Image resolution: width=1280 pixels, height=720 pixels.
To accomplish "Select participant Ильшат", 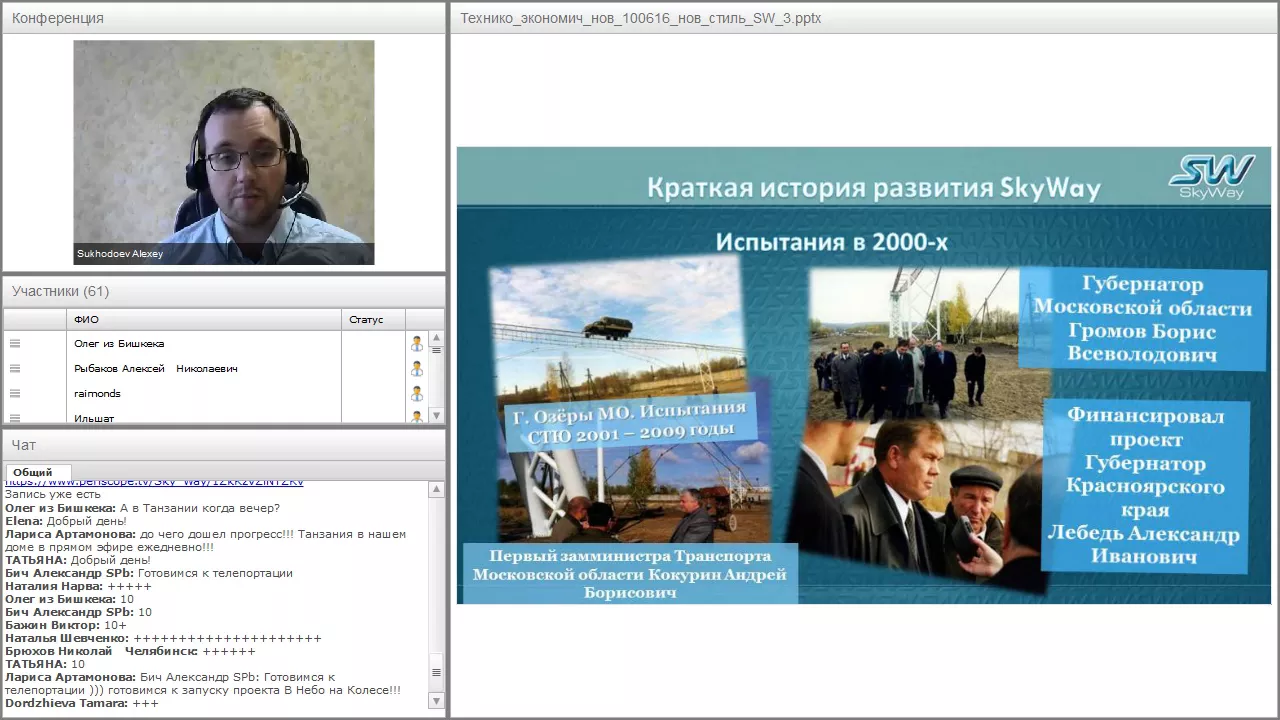I will pos(94,417).
